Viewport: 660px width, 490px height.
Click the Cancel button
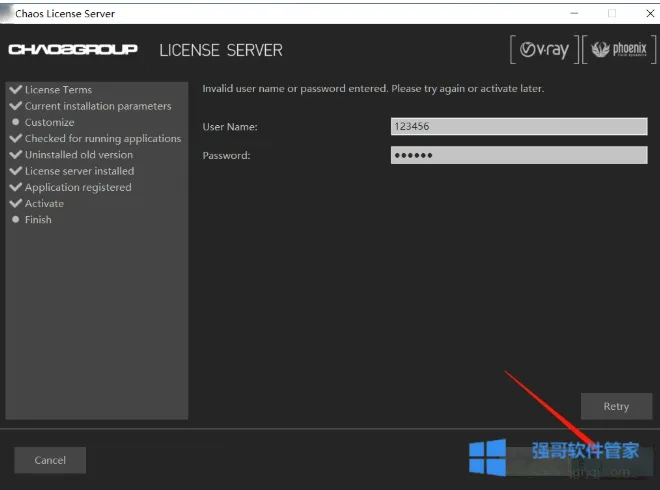50,460
